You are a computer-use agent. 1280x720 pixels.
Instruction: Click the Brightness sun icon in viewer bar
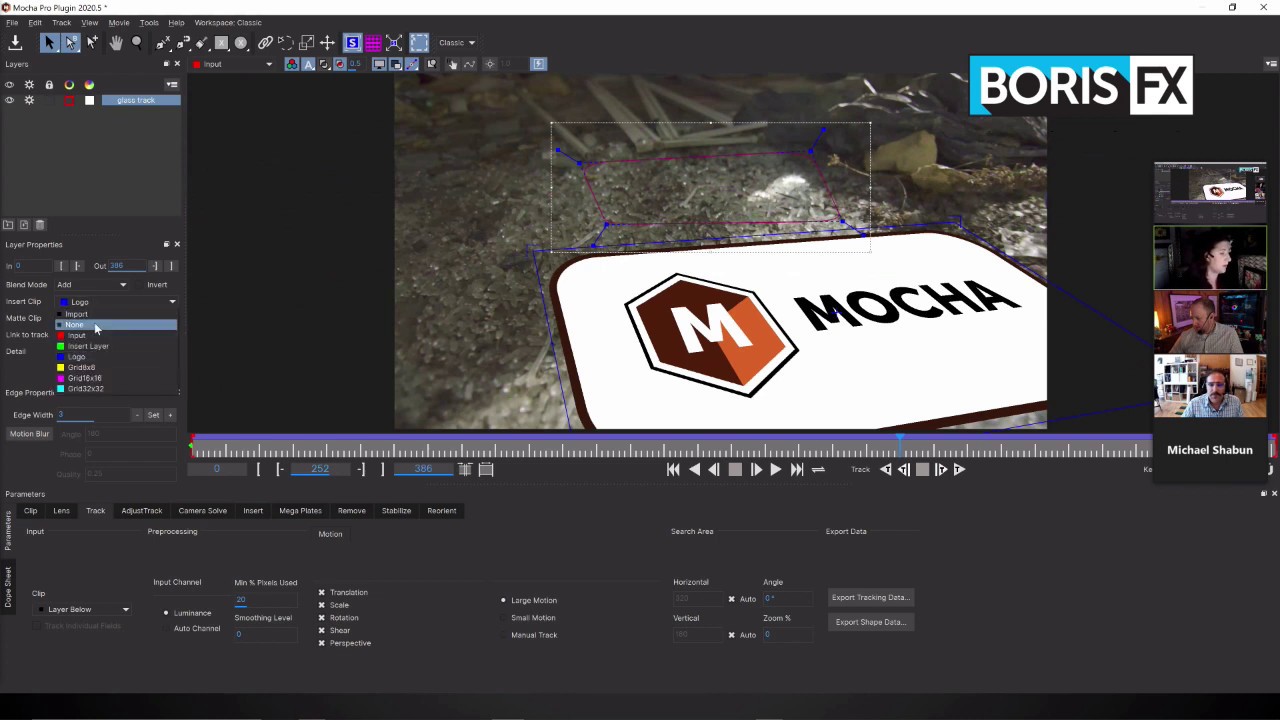pyautogui.click(x=489, y=64)
